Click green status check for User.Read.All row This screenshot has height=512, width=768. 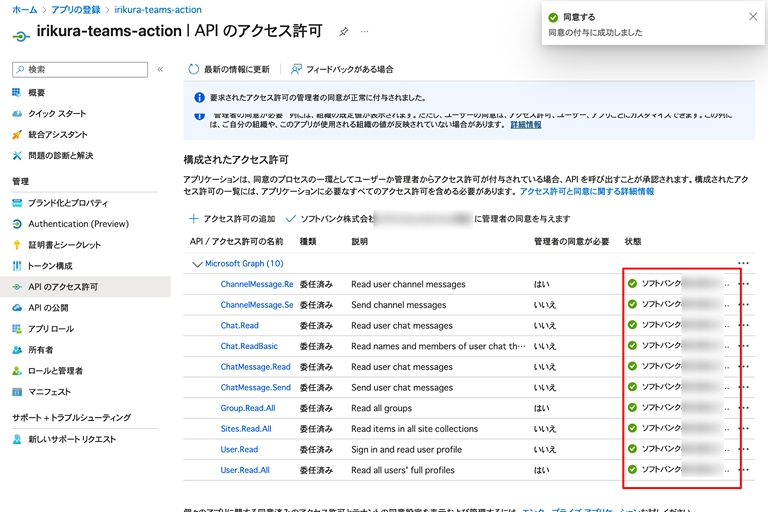coord(632,469)
